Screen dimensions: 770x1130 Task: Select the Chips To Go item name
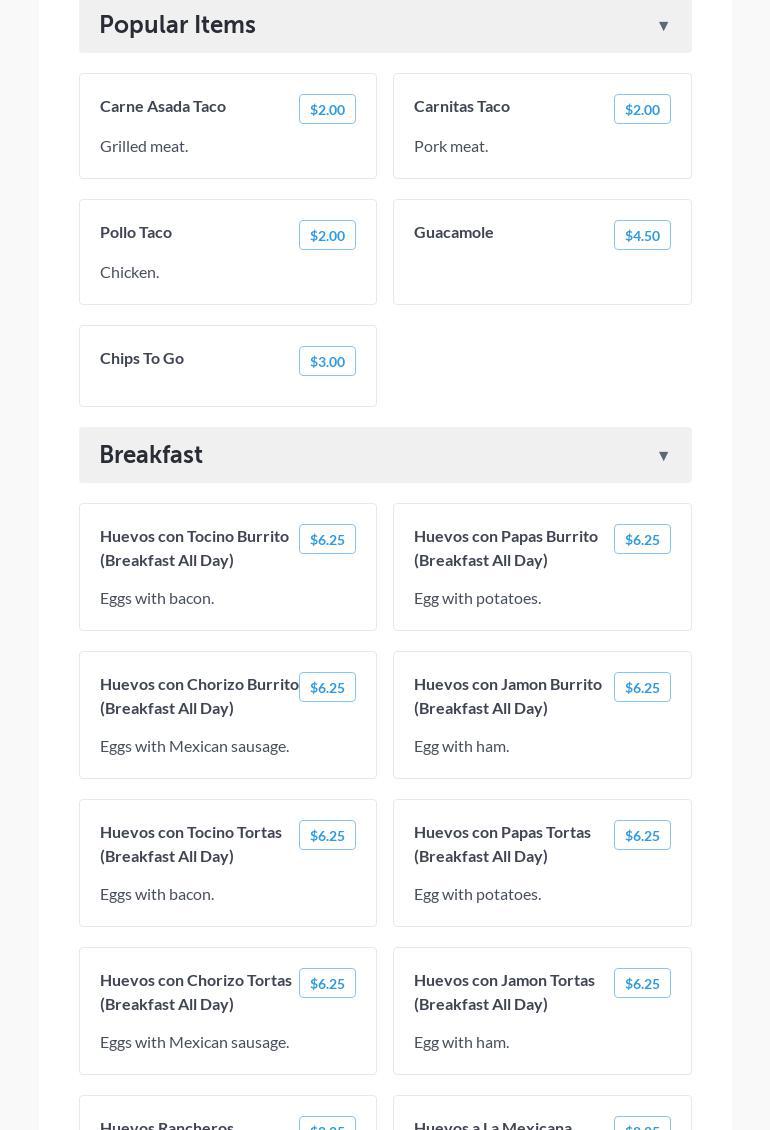pos(142,358)
